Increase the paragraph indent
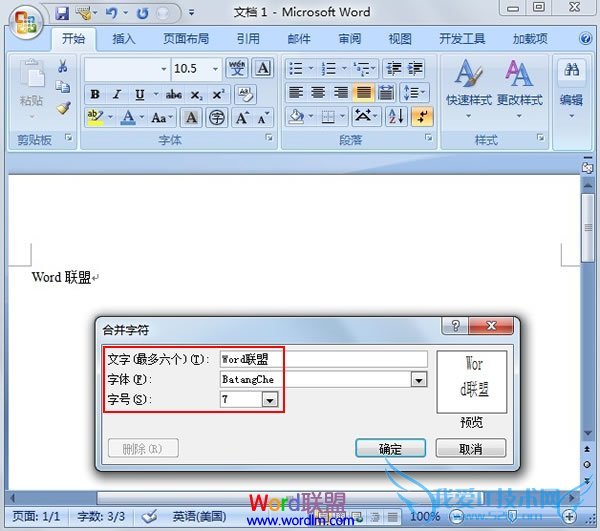This screenshot has width=600, height=531. click(x=416, y=69)
